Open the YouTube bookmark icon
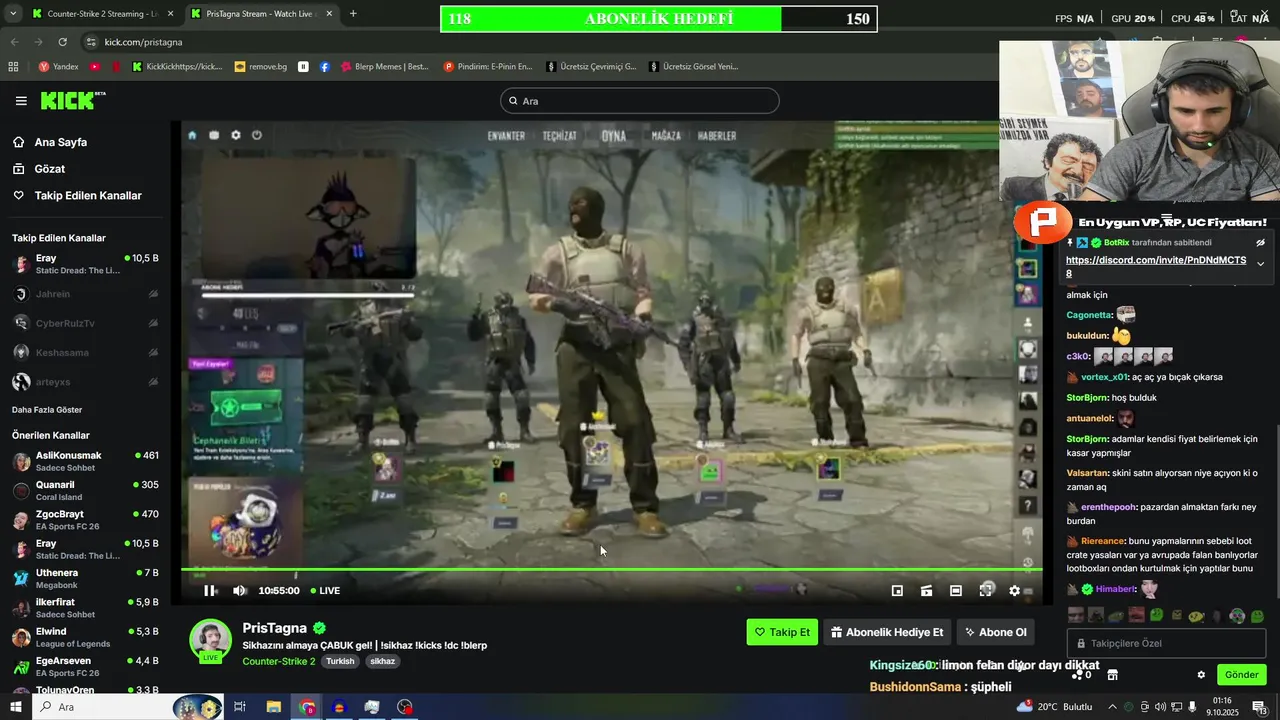 [x=95, y=67]
